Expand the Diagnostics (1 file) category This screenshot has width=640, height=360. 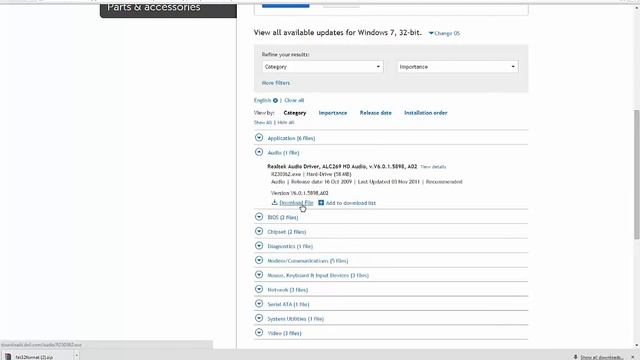[259, 246]
